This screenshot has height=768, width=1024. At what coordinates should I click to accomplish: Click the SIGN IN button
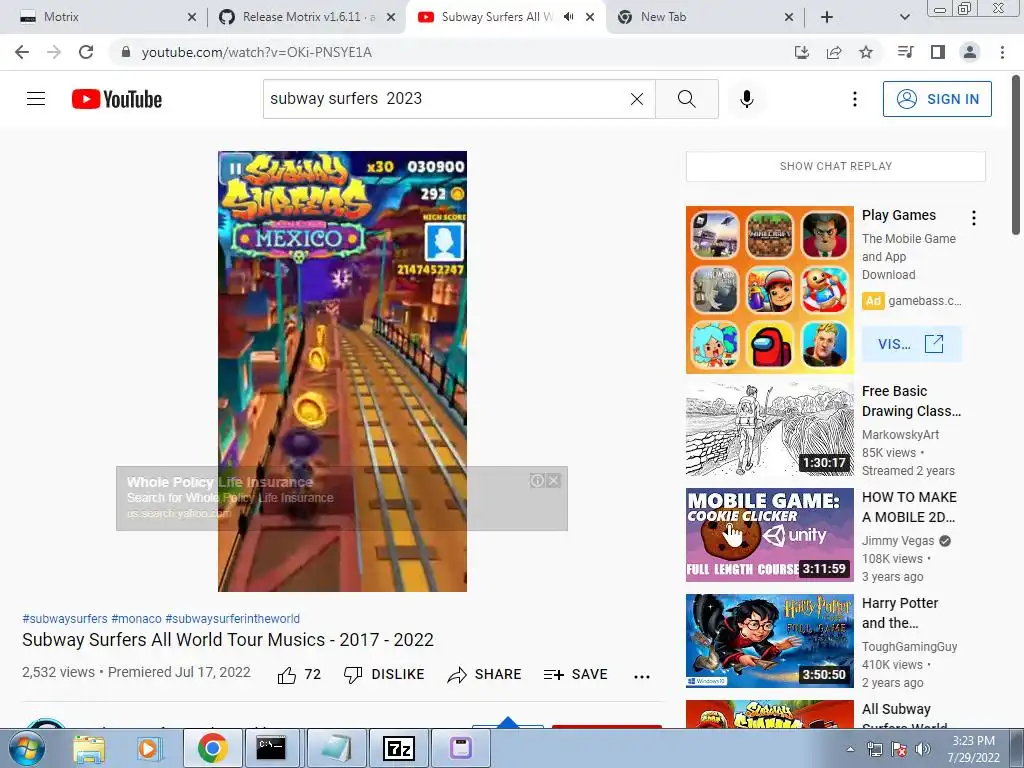click(x=937, y=99)
